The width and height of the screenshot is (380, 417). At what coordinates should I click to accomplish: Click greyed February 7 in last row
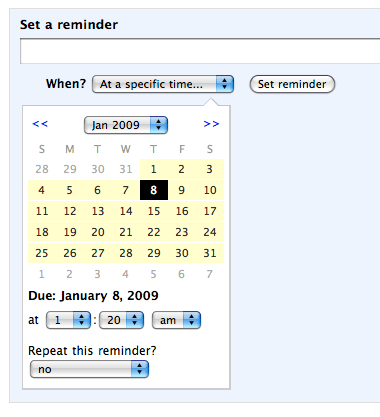coord(210,274)
